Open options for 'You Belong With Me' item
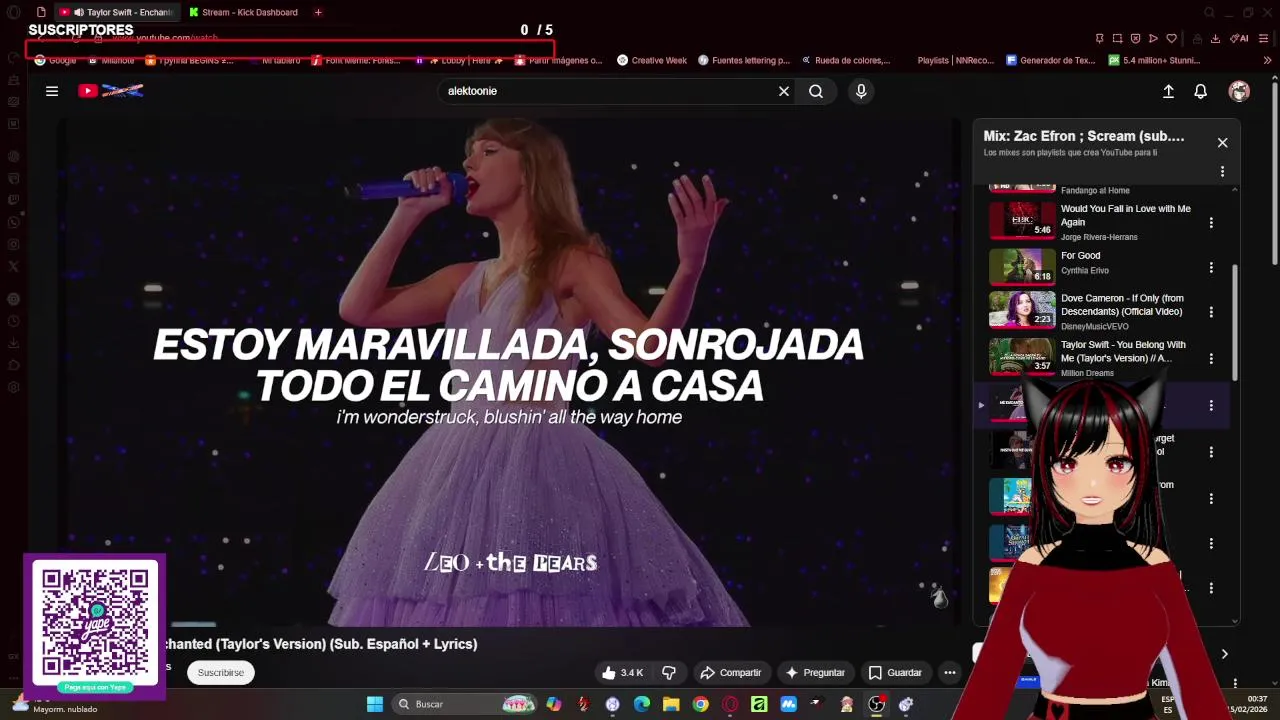 1211,358
